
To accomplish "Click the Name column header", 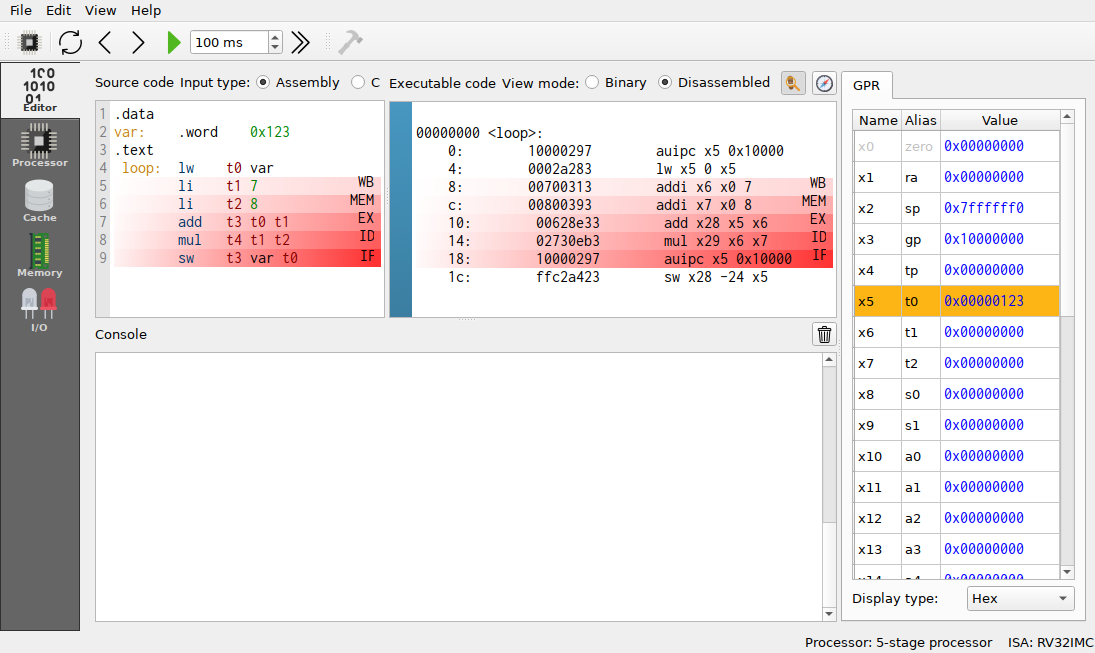I will point(878,120).
